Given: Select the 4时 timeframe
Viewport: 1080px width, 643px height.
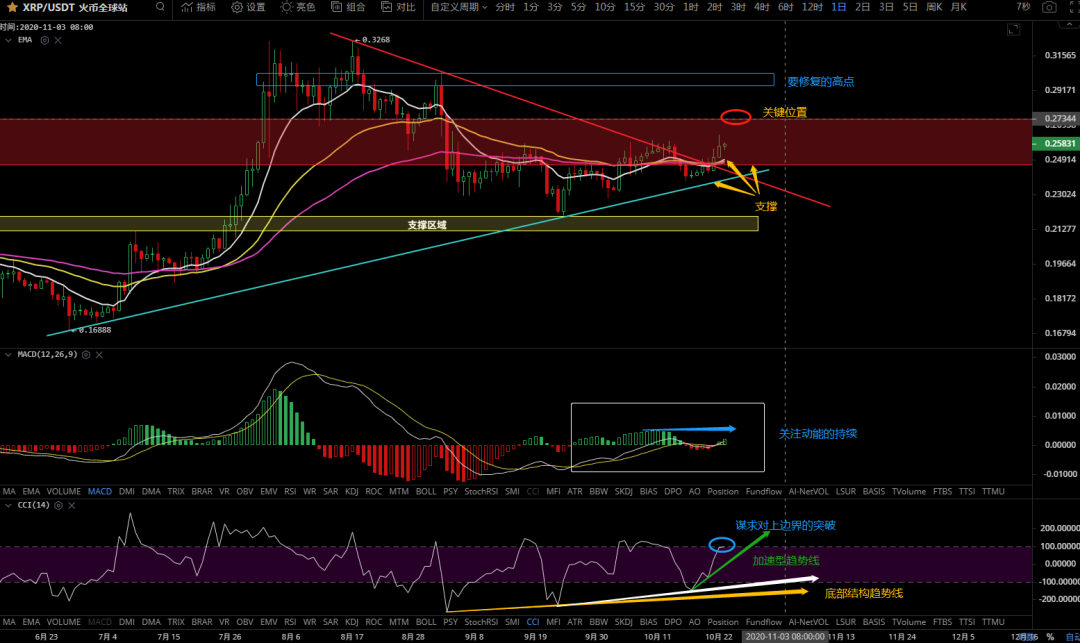Looking at the screenshot, I should tap(761, 7).
